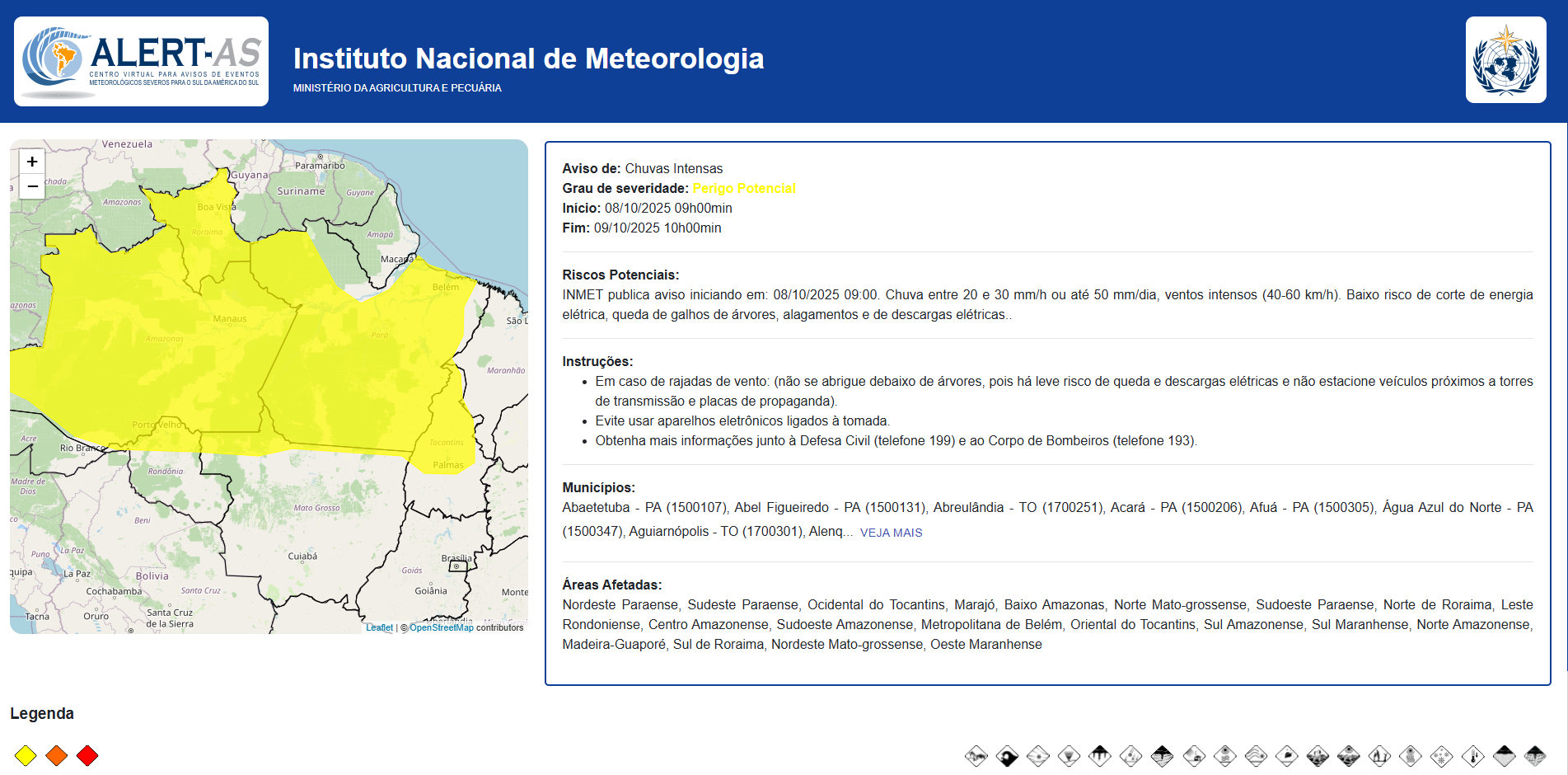Click the World Meteorological Organization emblem
This screenshot has height=775, width=1568.
(x=1505, y=60)
